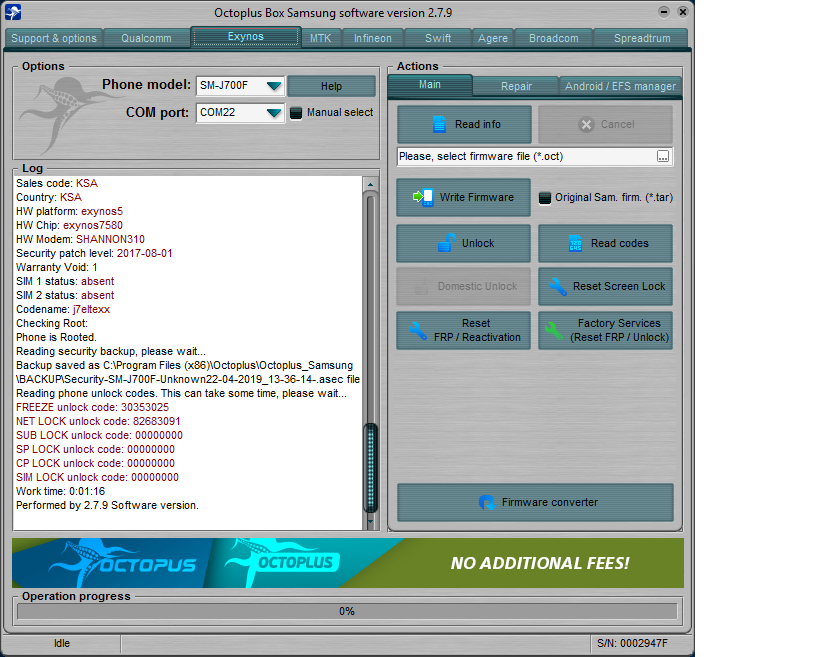The image size is (819, 657).
Task: Click the Unlock button
Action: click(x=463, y=243)
